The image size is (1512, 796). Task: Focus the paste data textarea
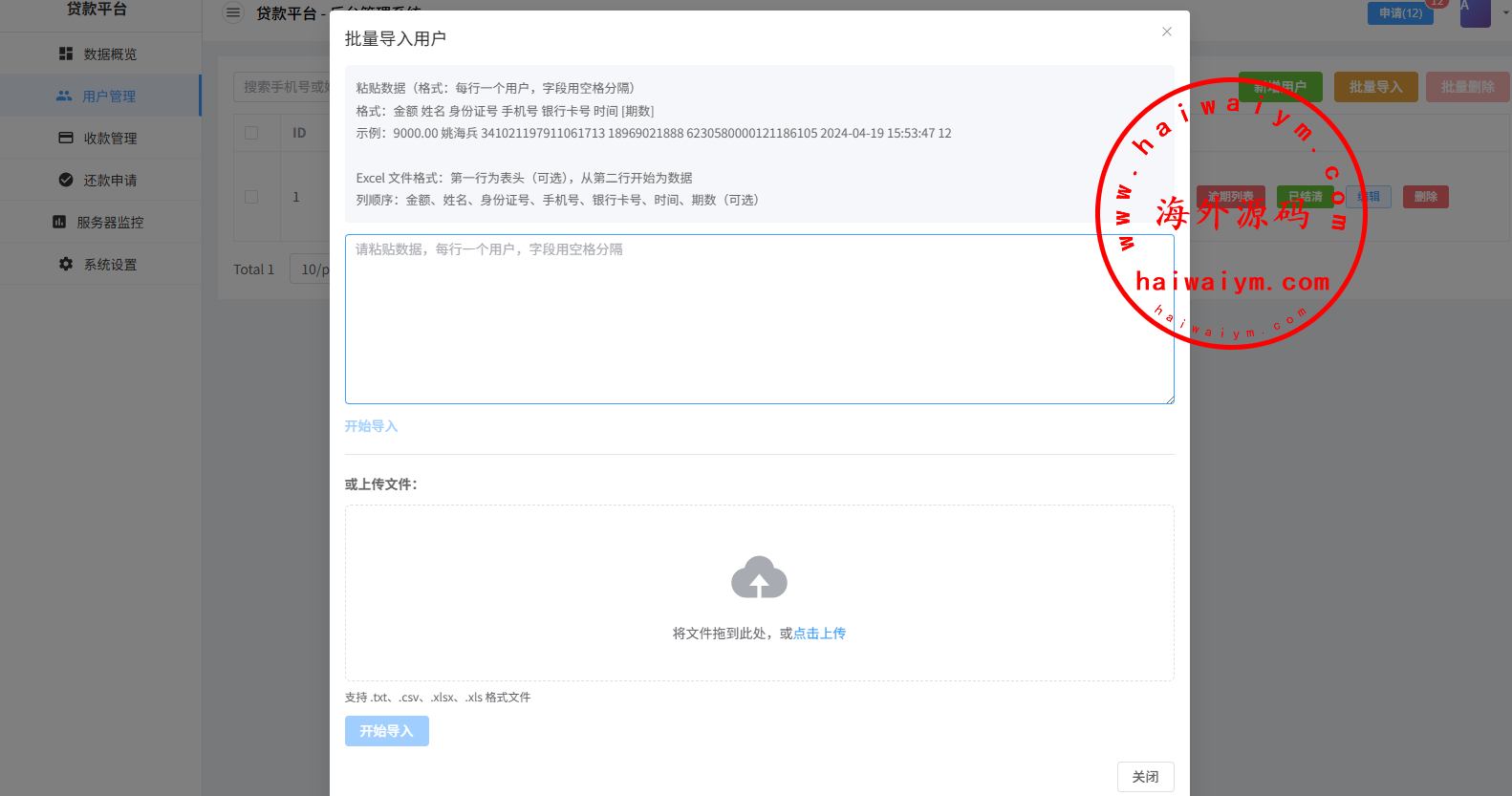click(x=759, y=319)
